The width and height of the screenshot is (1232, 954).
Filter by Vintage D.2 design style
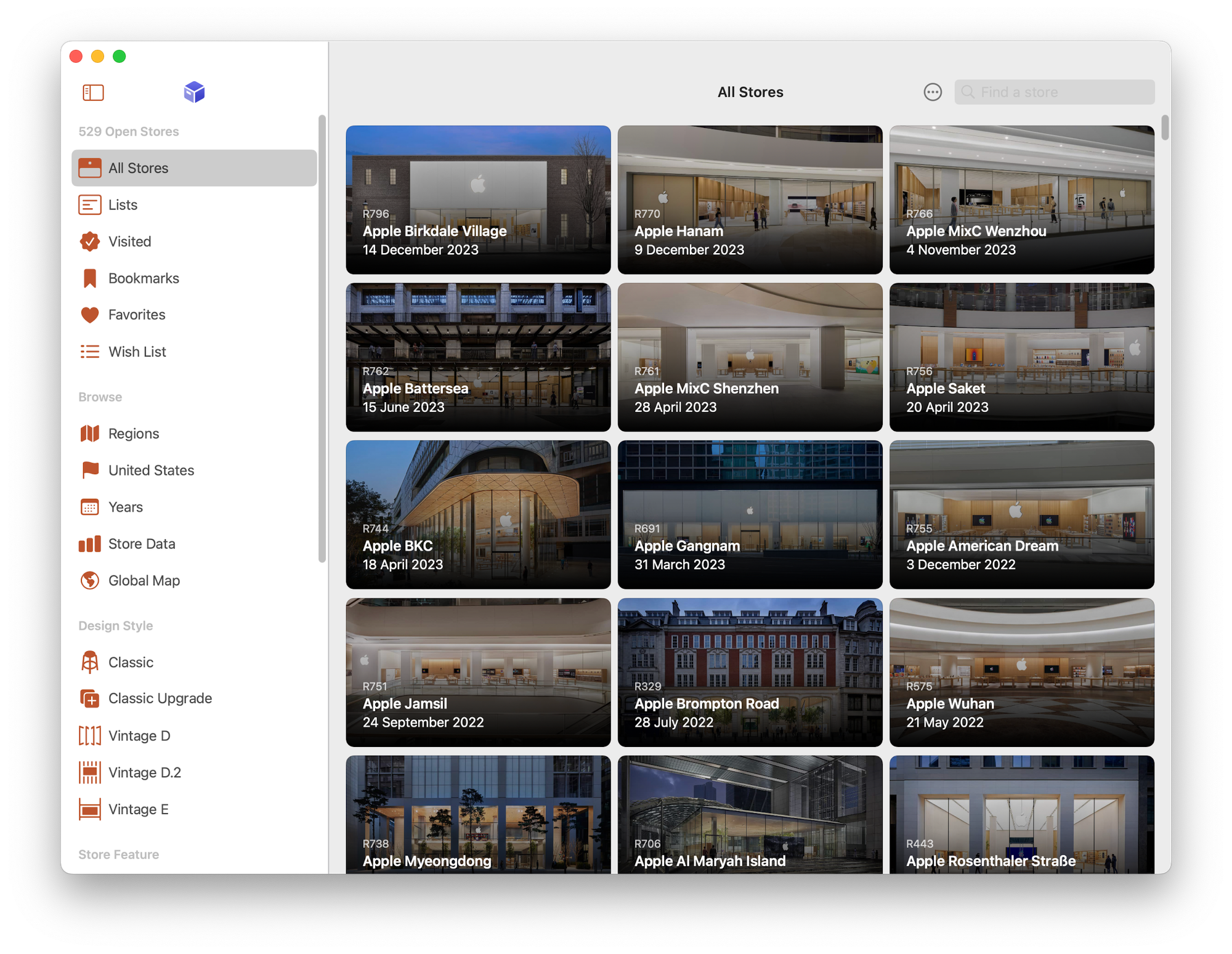[144, 772]
